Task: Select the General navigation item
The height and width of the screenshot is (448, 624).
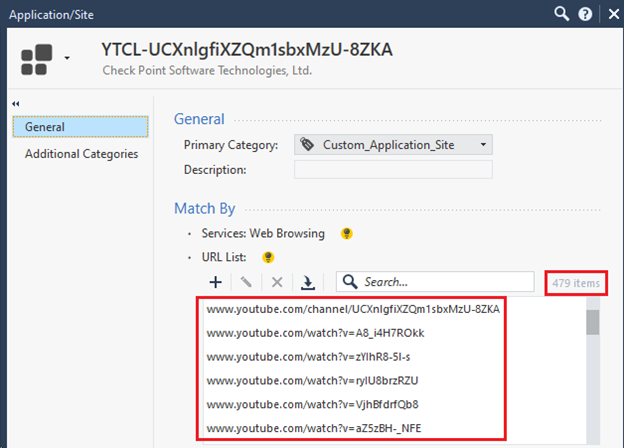Action: click(80, 127)
